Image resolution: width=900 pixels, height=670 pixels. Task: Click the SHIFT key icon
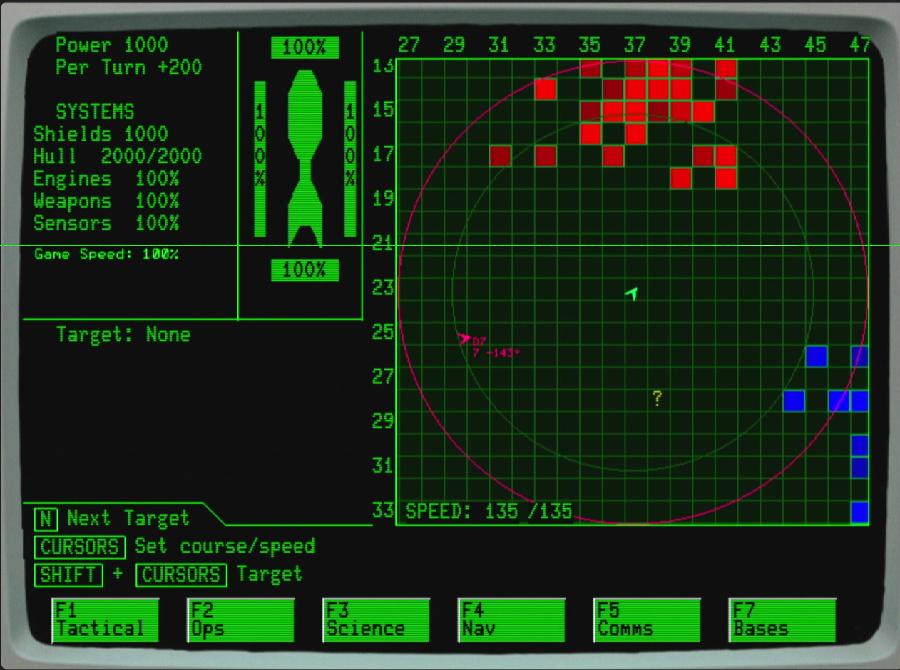coord(70,575)
